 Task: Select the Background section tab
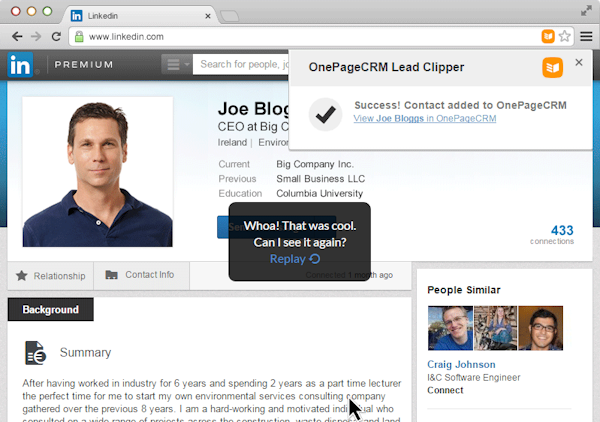51,310
